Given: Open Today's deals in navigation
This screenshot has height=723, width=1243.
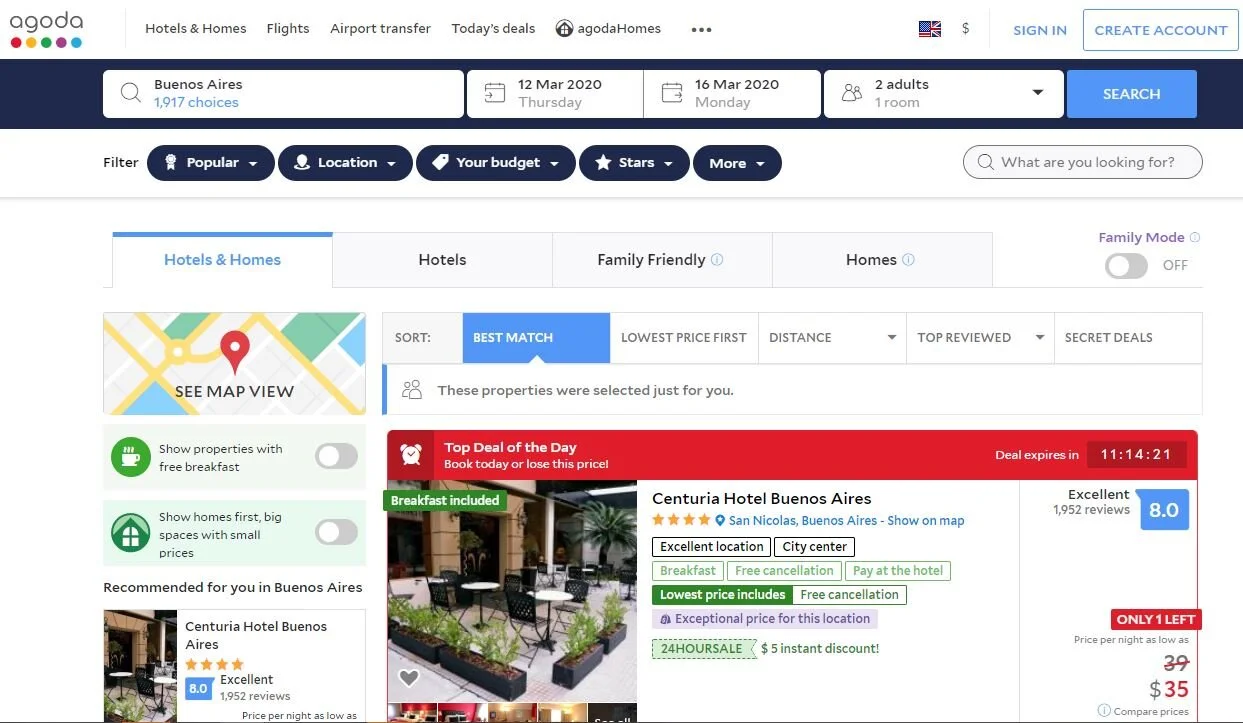Looking at the screenshot, I should click(x=493, y=29).
